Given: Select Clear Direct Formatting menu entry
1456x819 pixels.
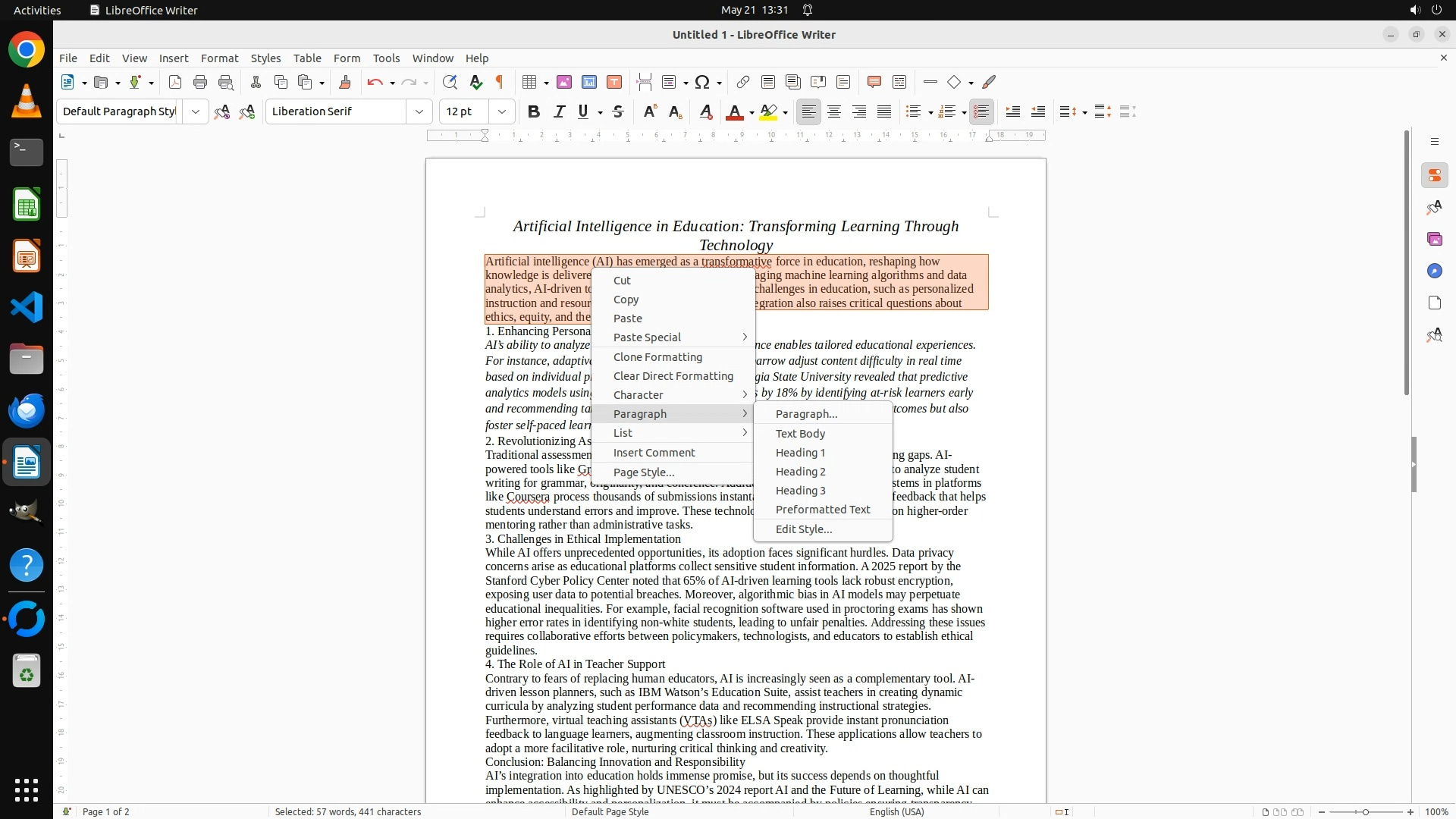Looking at the screenshot, I should click(x=673, y=376).
